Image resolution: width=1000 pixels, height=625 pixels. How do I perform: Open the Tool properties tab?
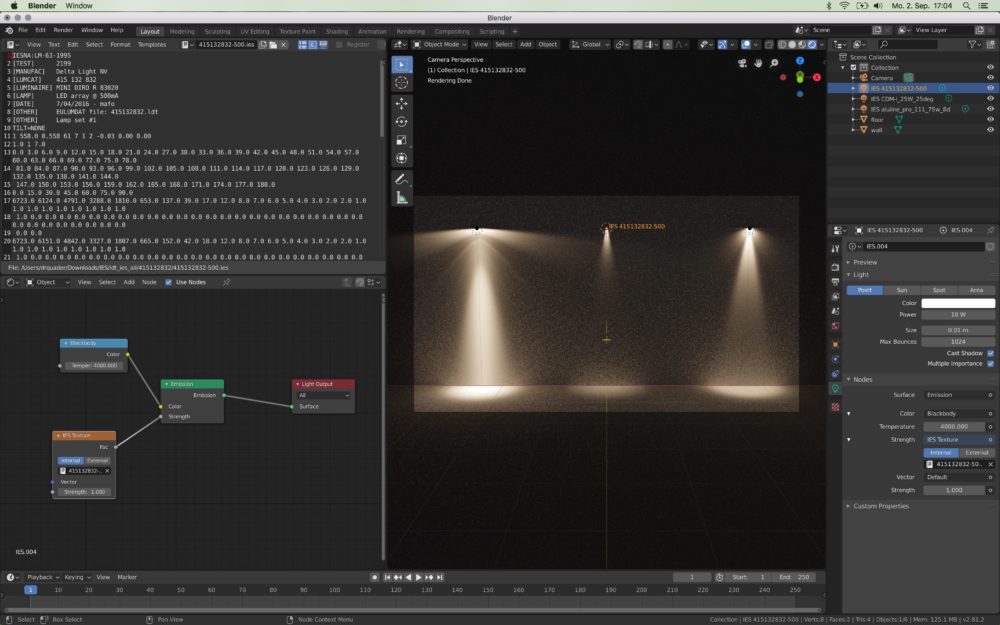835,248
